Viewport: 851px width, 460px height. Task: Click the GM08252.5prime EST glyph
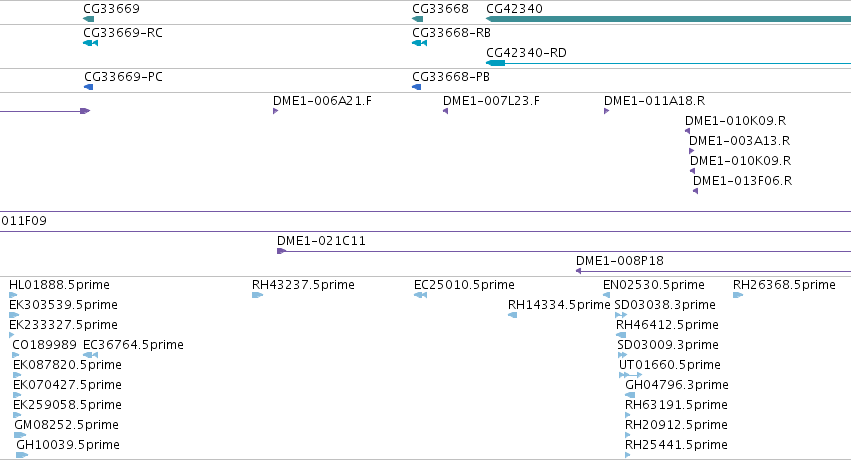tap(20, 435)
